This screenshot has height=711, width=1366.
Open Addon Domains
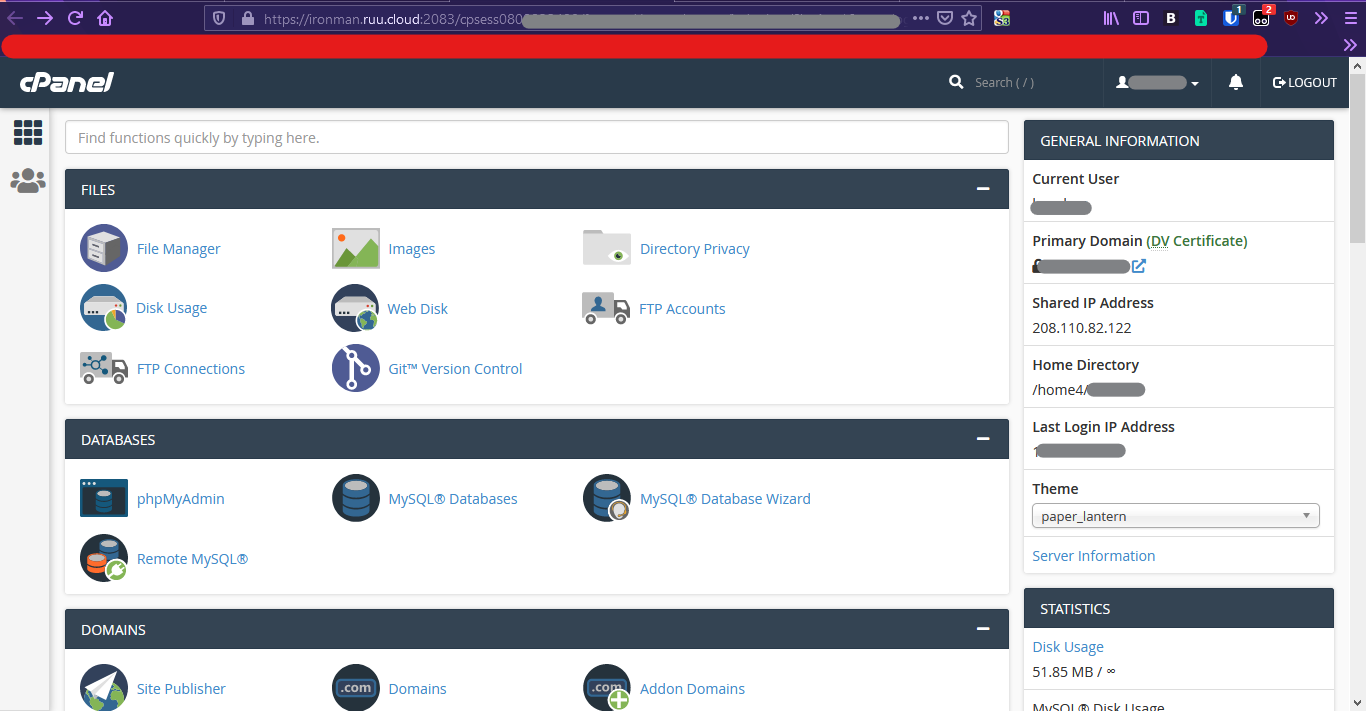(692, 689)
